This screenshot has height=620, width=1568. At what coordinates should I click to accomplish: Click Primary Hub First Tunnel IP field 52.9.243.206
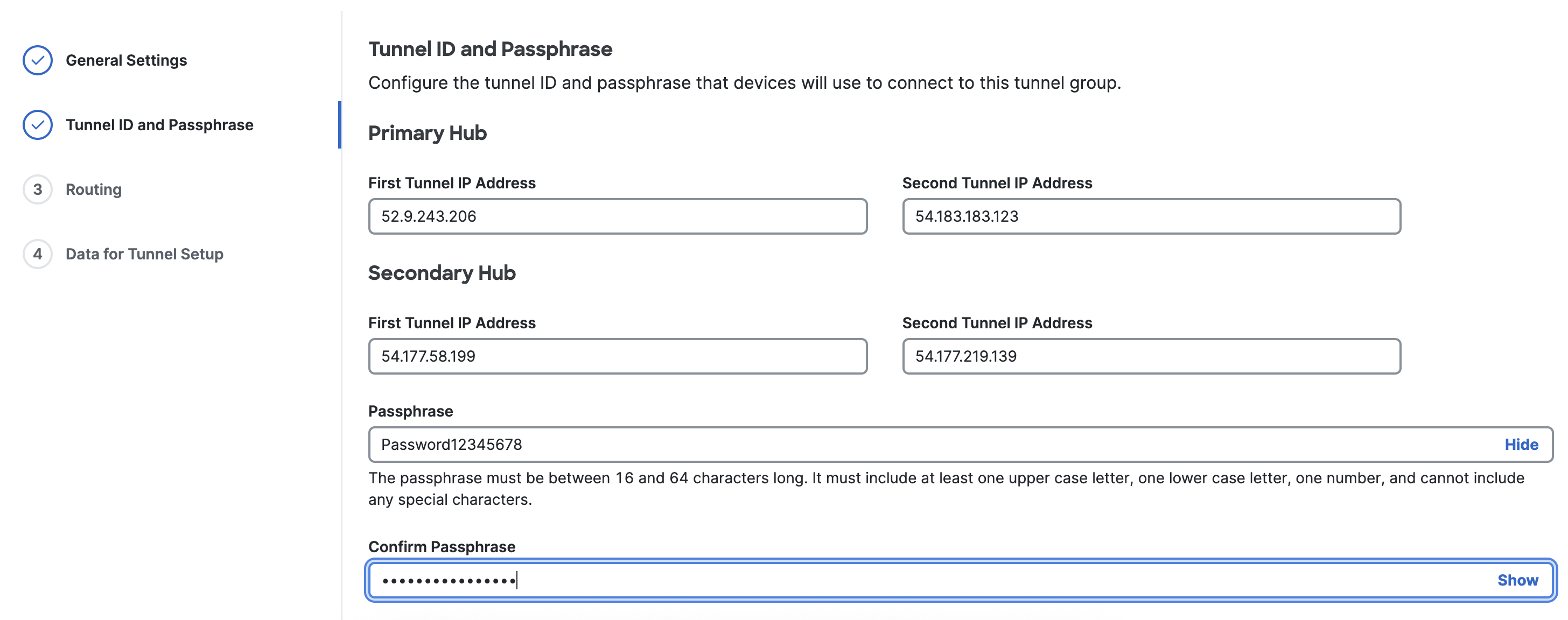click(x=617, y=216)
